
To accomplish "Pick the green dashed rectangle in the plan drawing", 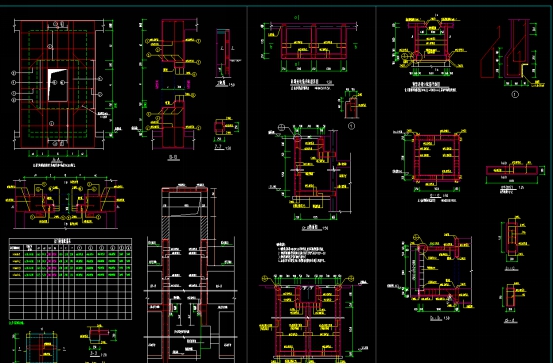I will pos(58,84).
